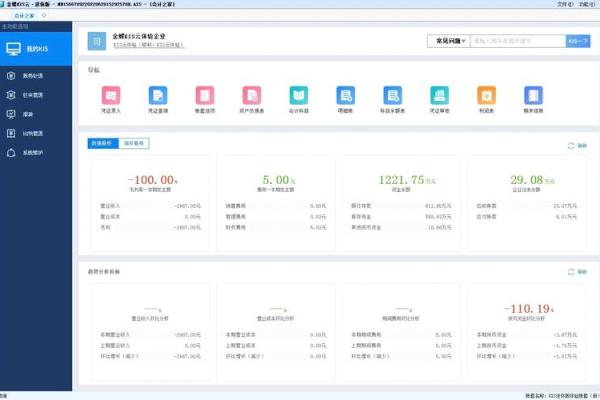Click the application logo in title bar

pos(2,4)
